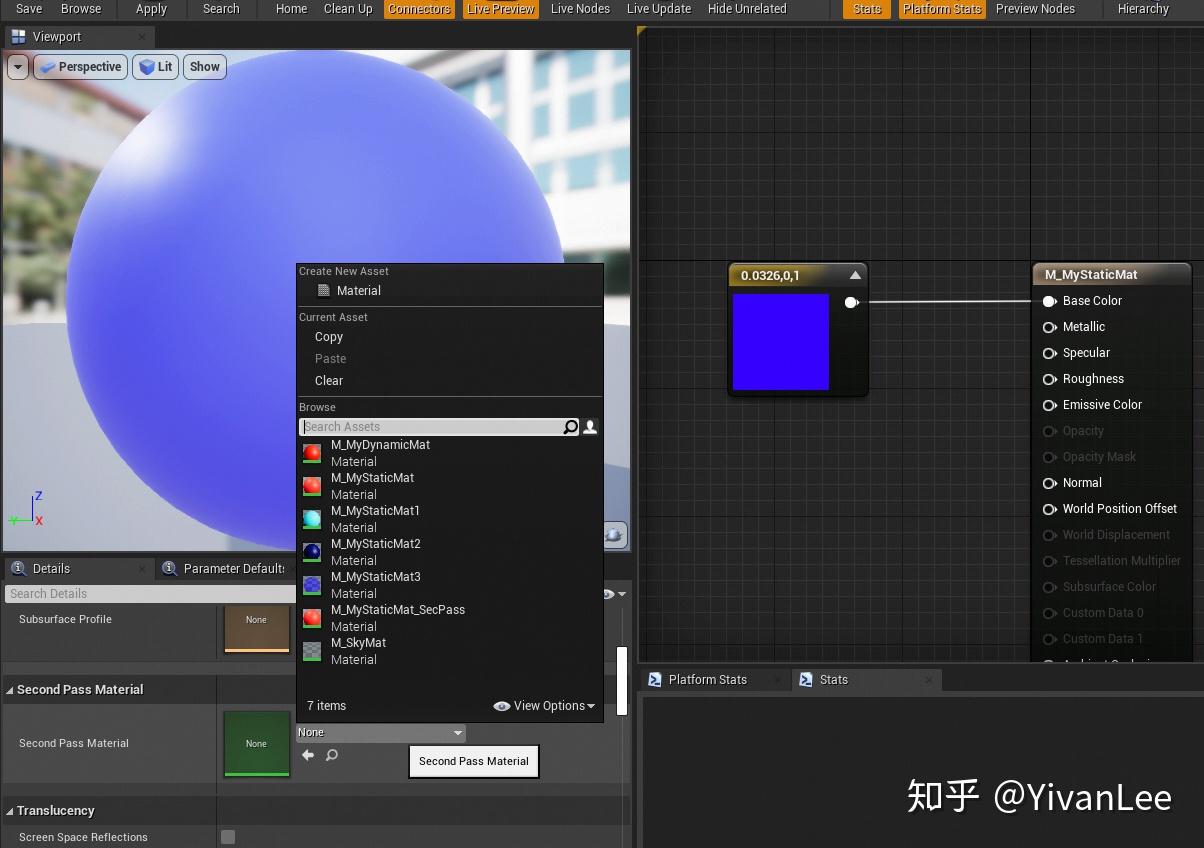This screenshot has width=1204, height=848.
Task: Enable Screen Space Reflections checkbox
Action: 227,837
